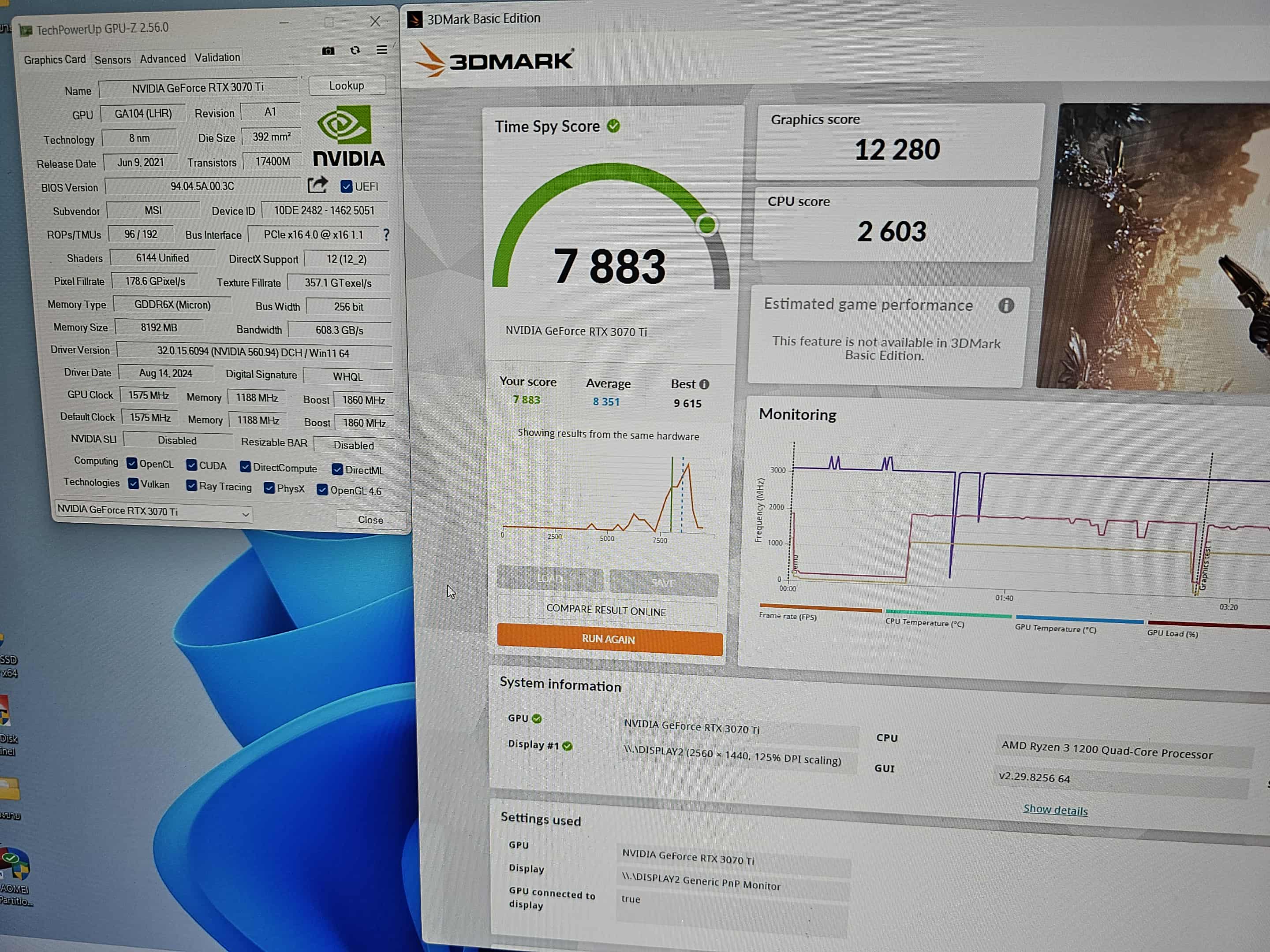The width and height of the screenshot is (1270, 952).
Task: Click the Best score info icon
Action: click(x=705, y=384)
